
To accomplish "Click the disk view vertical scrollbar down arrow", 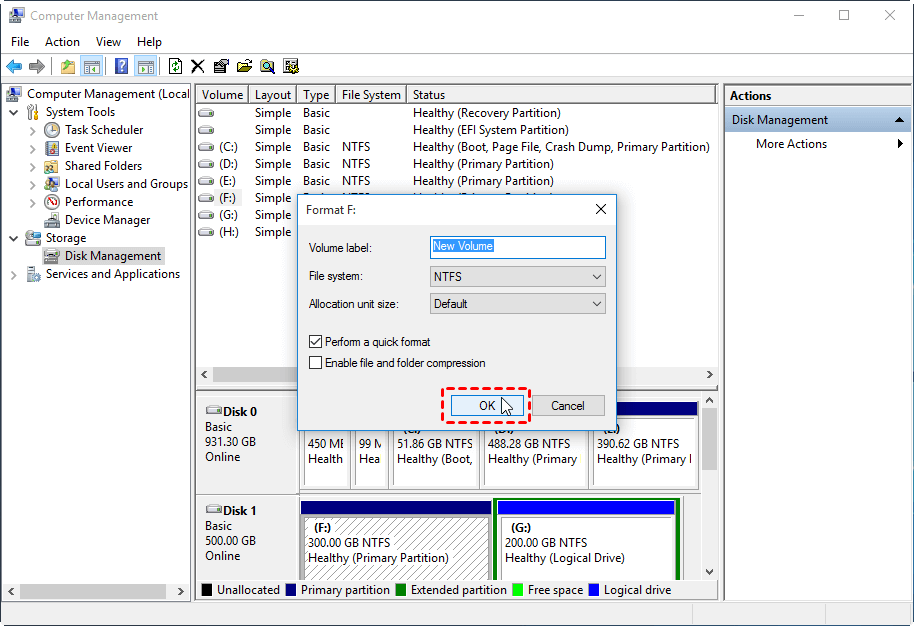I will [x=709, y=572].
